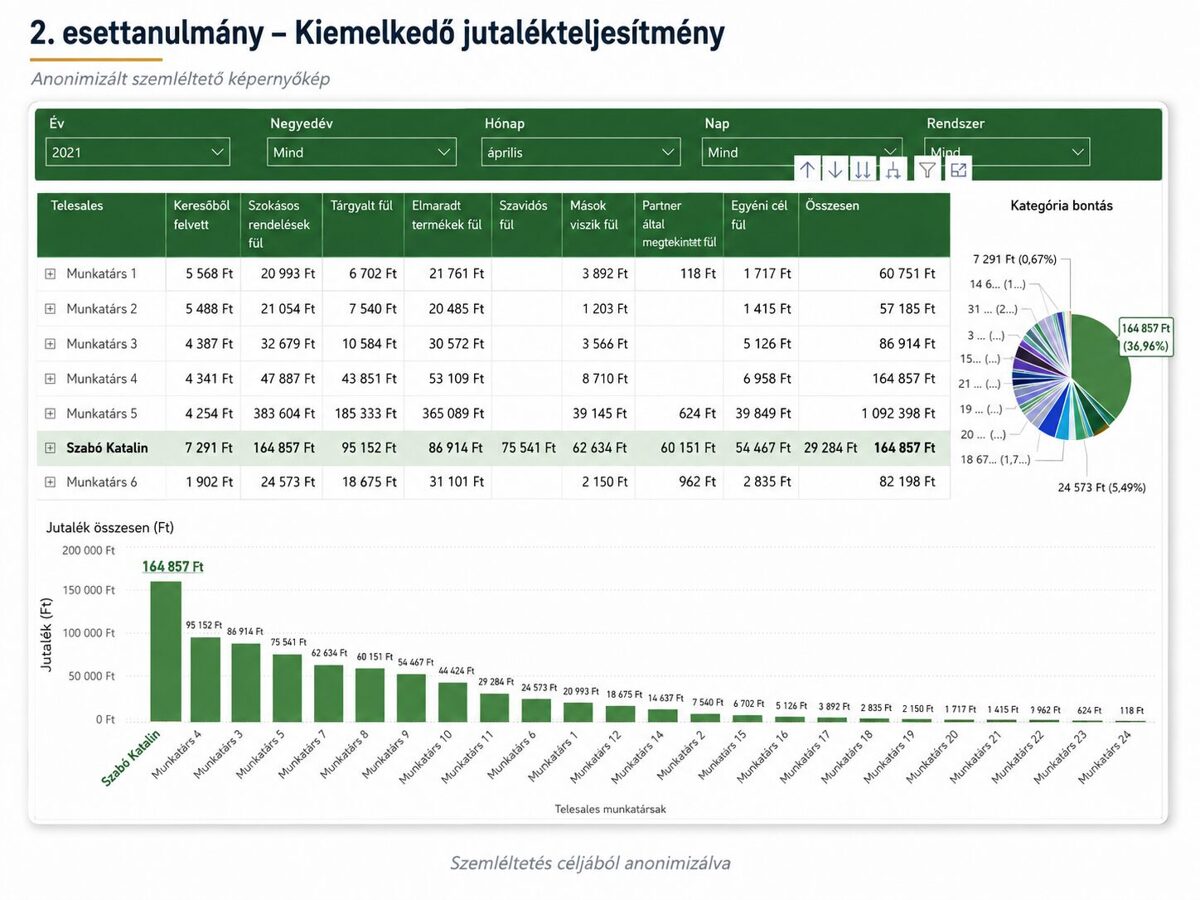Go to next level with double-arrow icon
The height and width of the screenshot is (900, 1200).
(x=863, y=170)
